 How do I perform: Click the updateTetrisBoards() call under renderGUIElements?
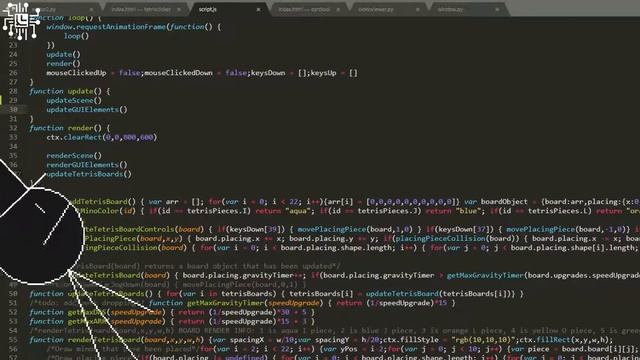point(89,174)
